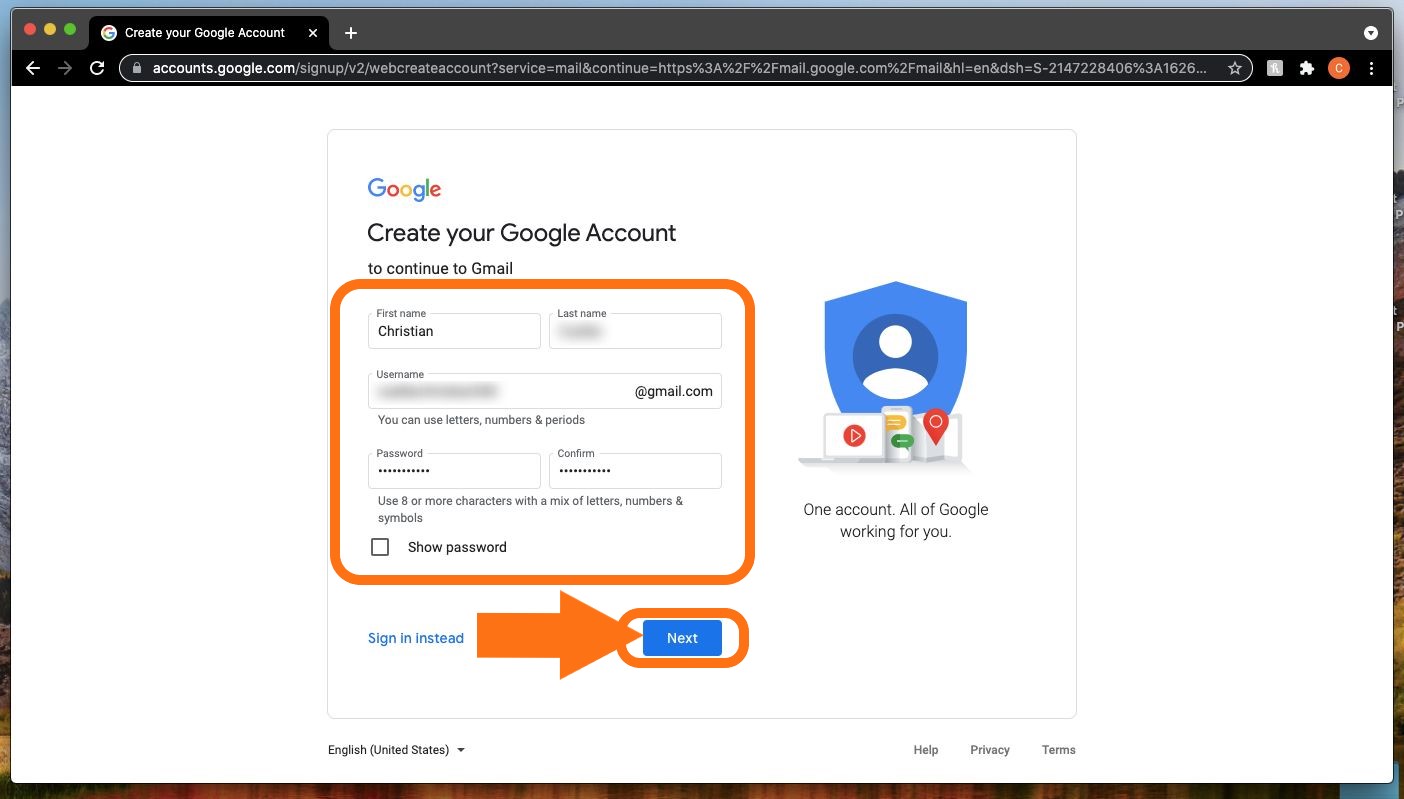Click the "to continue to Gmail" text
This screenshot has height=799, width=1404.
(440, 268)
